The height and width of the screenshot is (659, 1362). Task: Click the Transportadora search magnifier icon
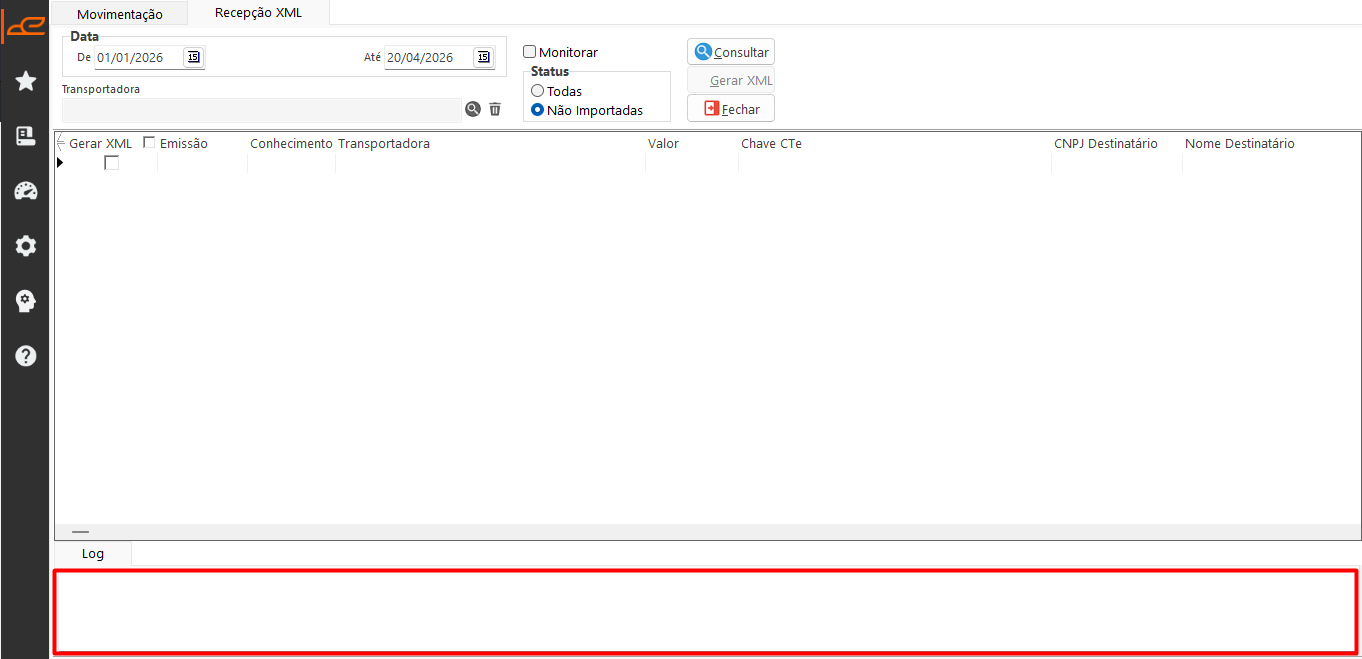click(x=473, y=109)
